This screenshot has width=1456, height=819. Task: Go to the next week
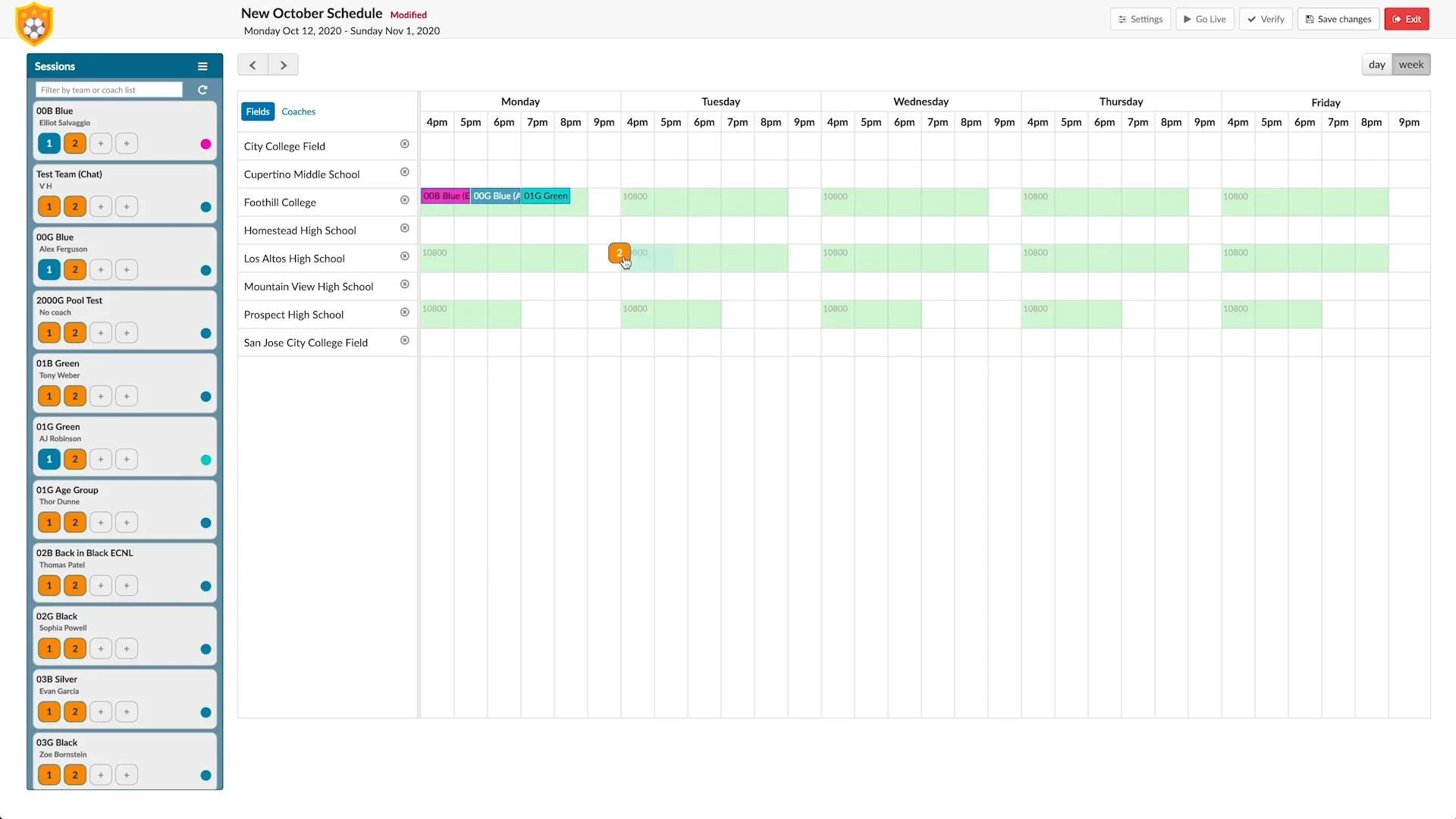click(x=284, y=65)
